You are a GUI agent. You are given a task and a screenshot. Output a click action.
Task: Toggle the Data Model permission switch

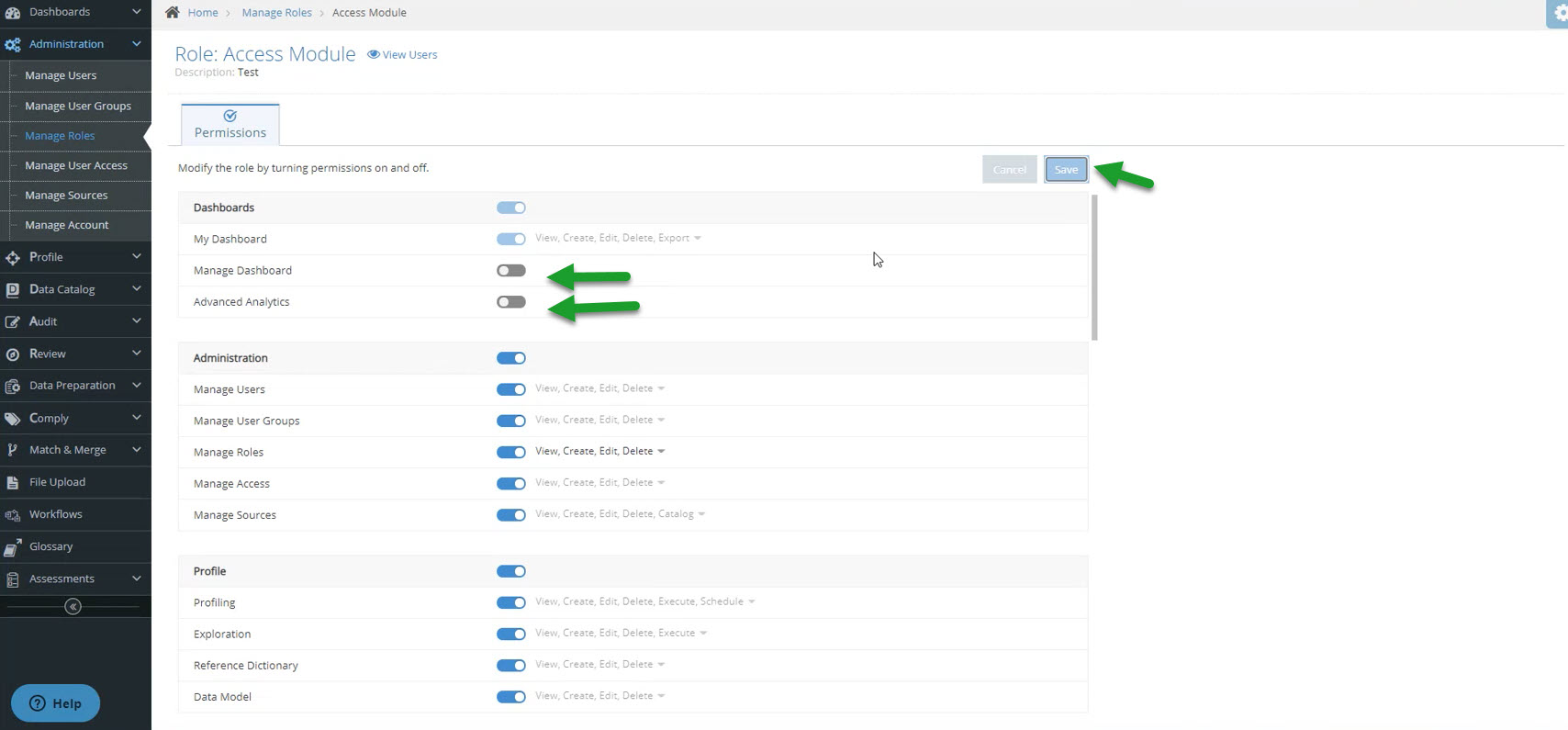pyautogui.click(x=511, y=696)
